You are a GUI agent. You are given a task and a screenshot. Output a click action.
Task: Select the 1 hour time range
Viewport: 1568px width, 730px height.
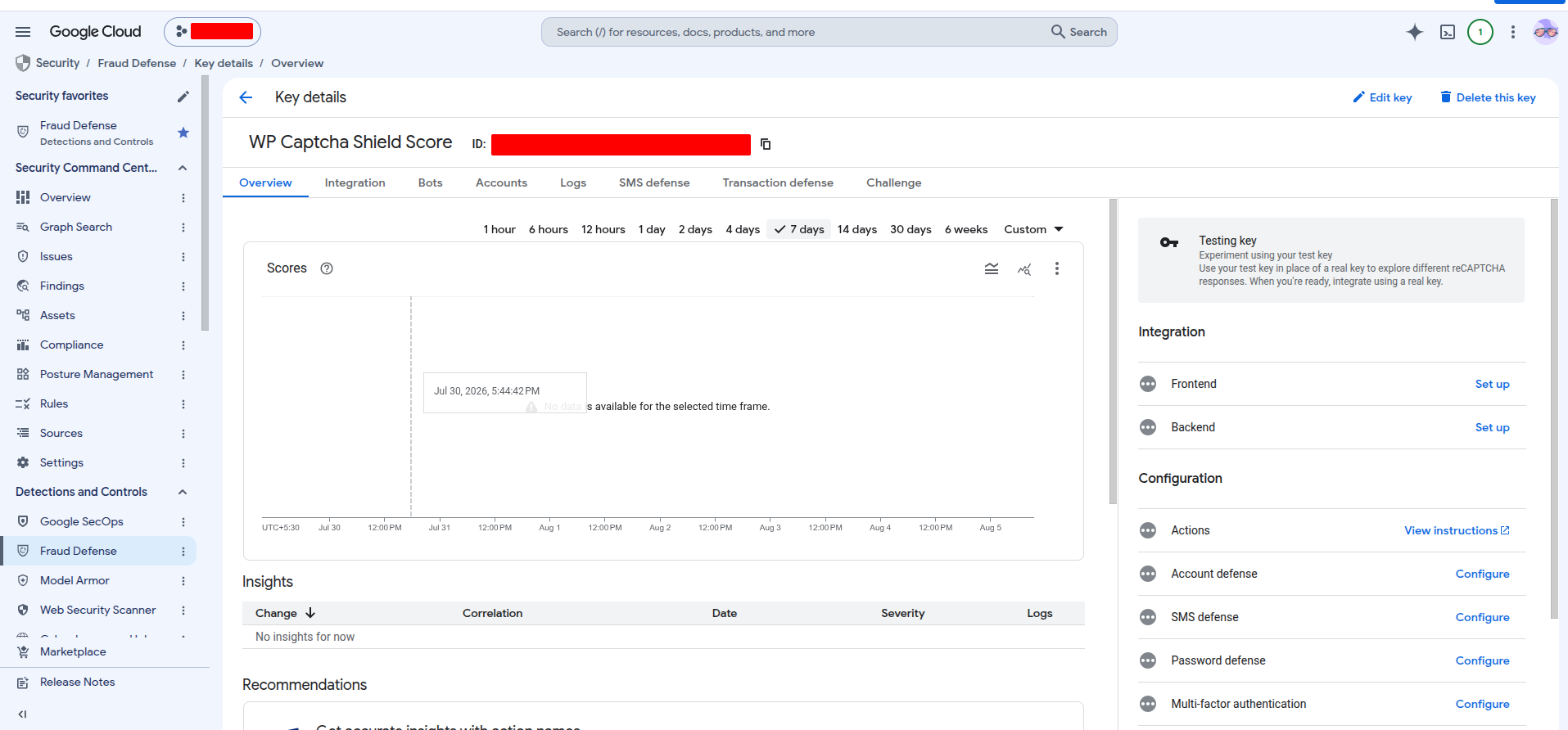pos(499,229)
